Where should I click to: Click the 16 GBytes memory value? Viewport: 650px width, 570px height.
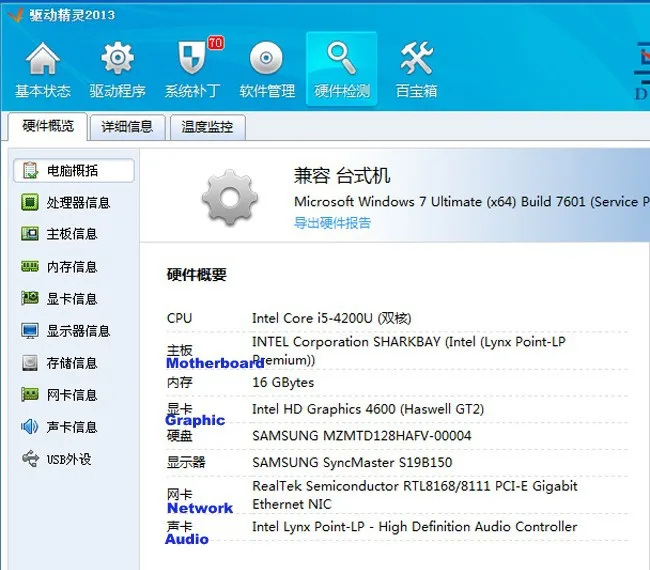283,382
